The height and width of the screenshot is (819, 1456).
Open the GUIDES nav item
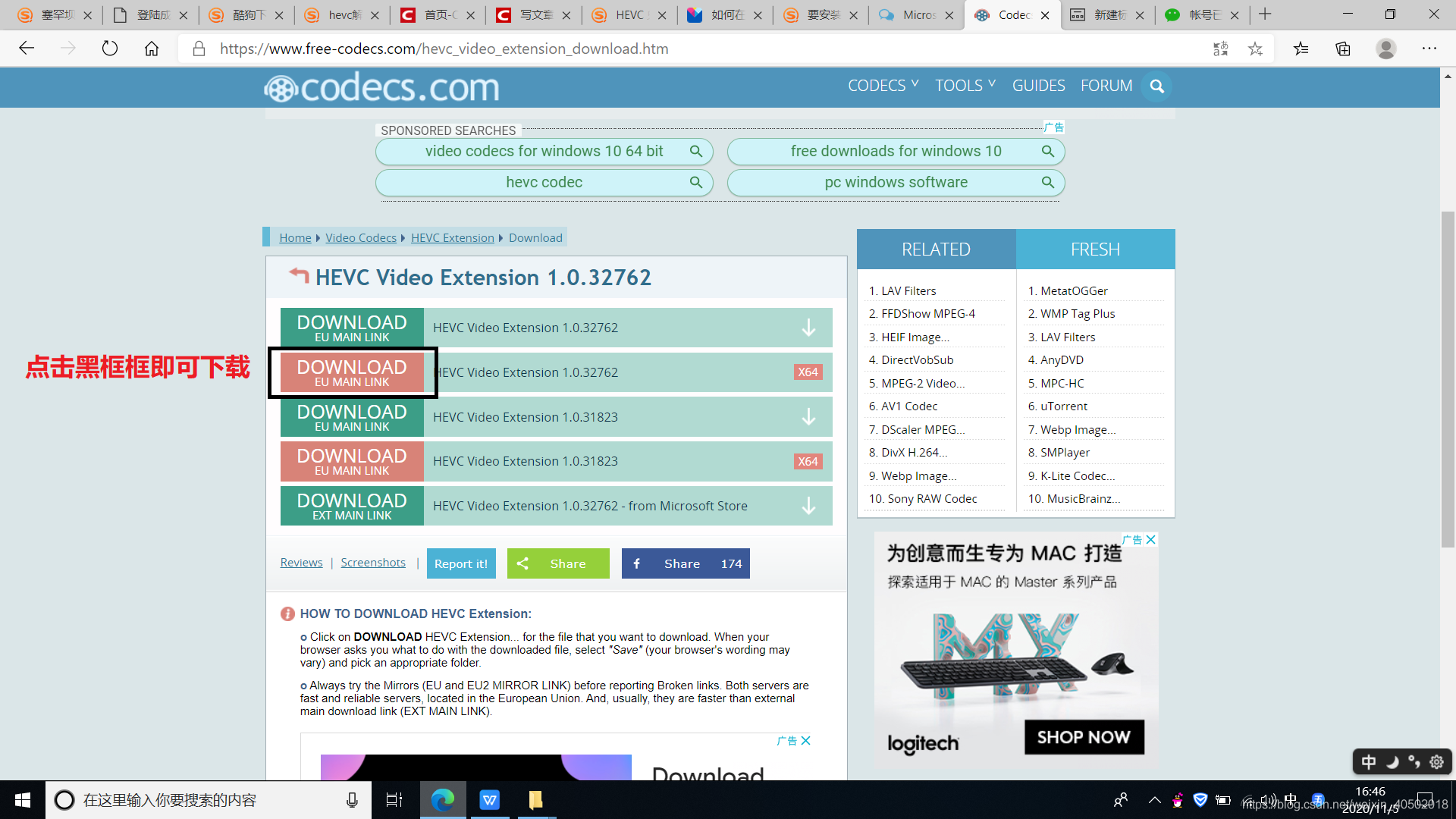point(1039,86)
